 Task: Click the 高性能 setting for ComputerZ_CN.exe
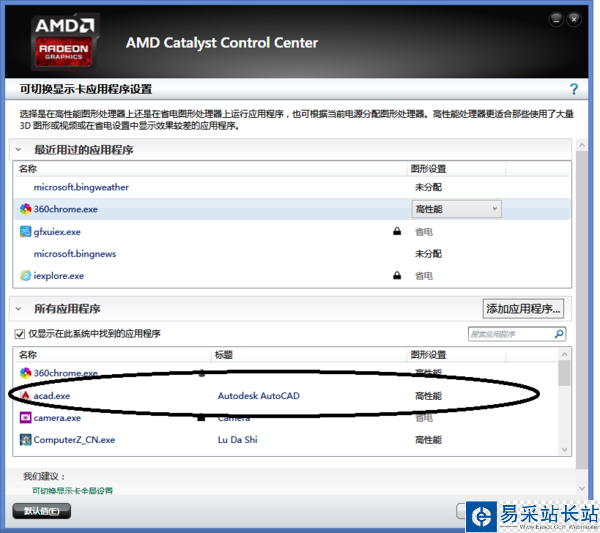pos(428,440)
